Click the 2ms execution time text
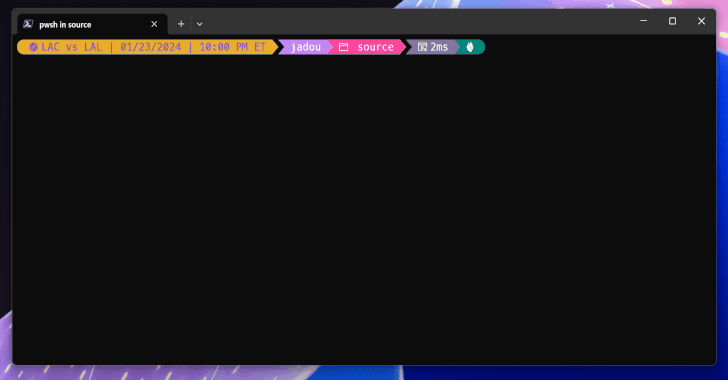728x380 pixels. click(x=439, y=47)
